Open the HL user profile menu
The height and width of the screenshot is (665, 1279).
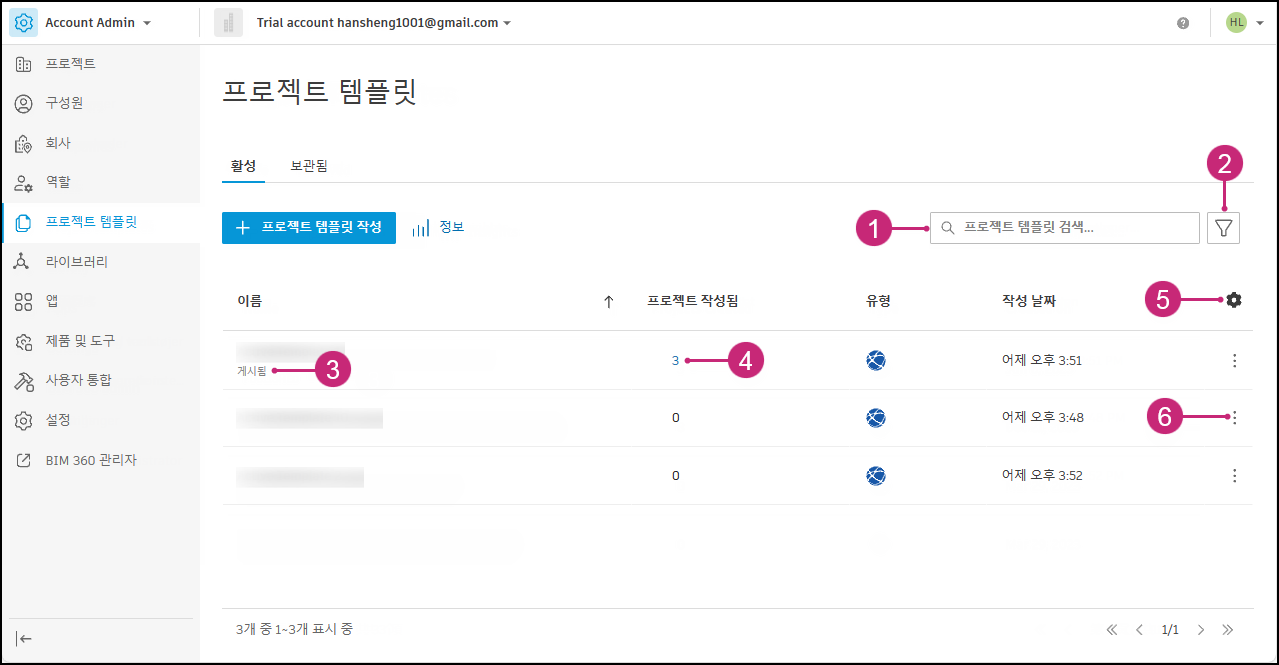point(1244,23)
